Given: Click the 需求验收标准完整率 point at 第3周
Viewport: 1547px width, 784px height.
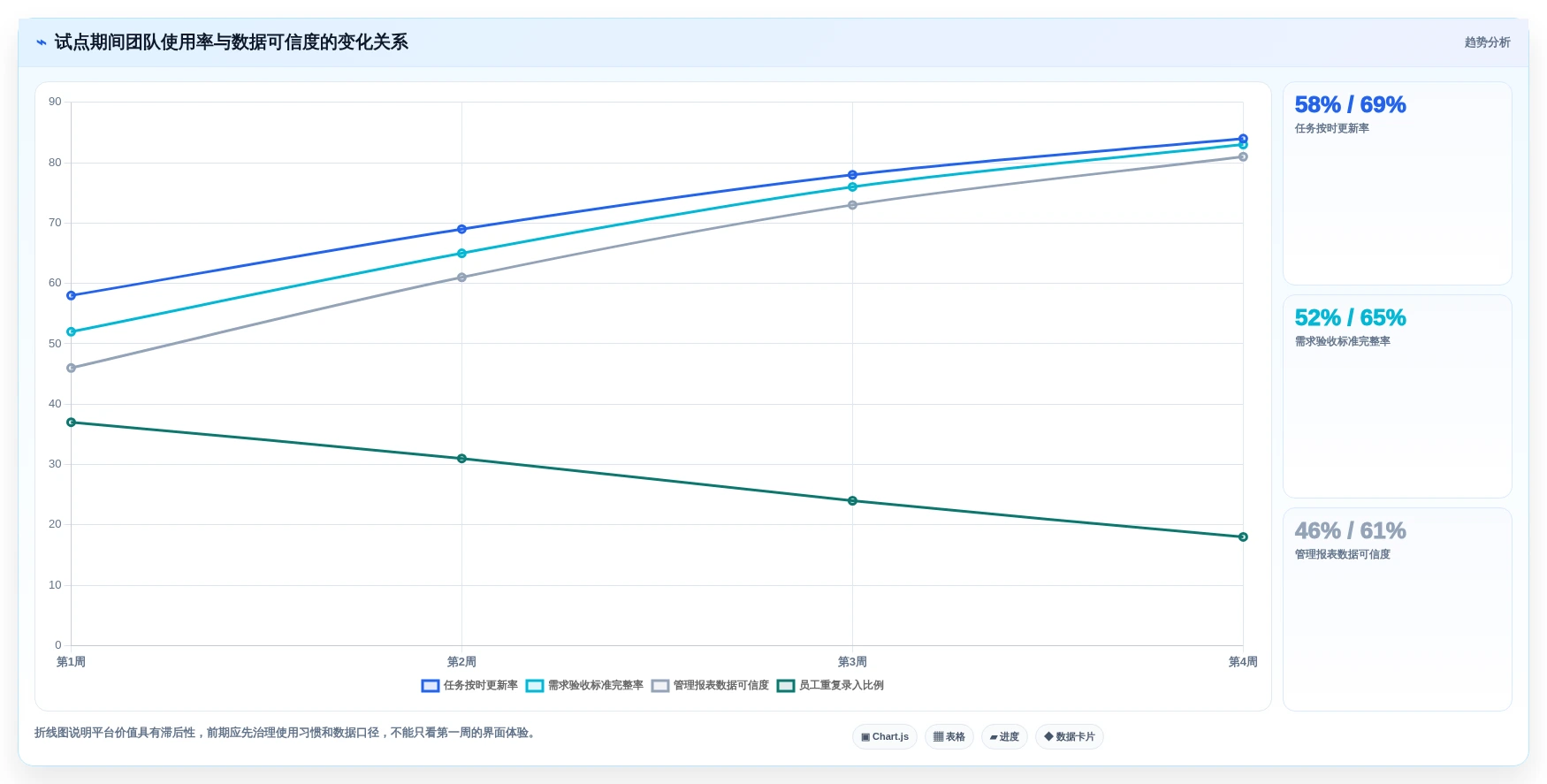Looking at the screenshot, I should click(852, 187).
